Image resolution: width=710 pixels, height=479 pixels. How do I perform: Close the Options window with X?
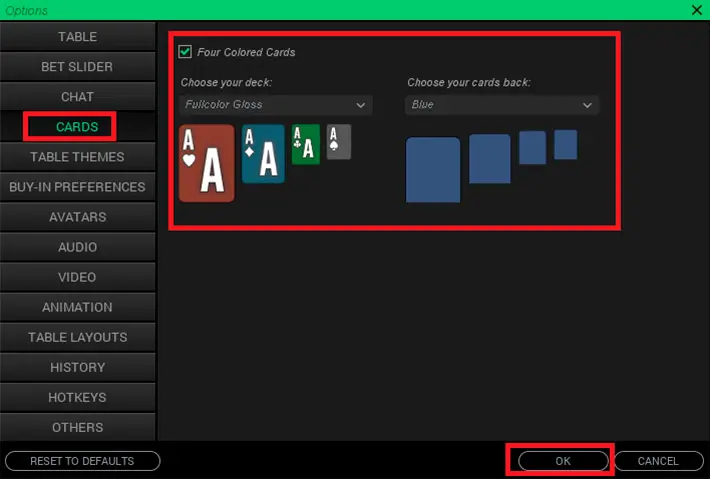point(697,10)
